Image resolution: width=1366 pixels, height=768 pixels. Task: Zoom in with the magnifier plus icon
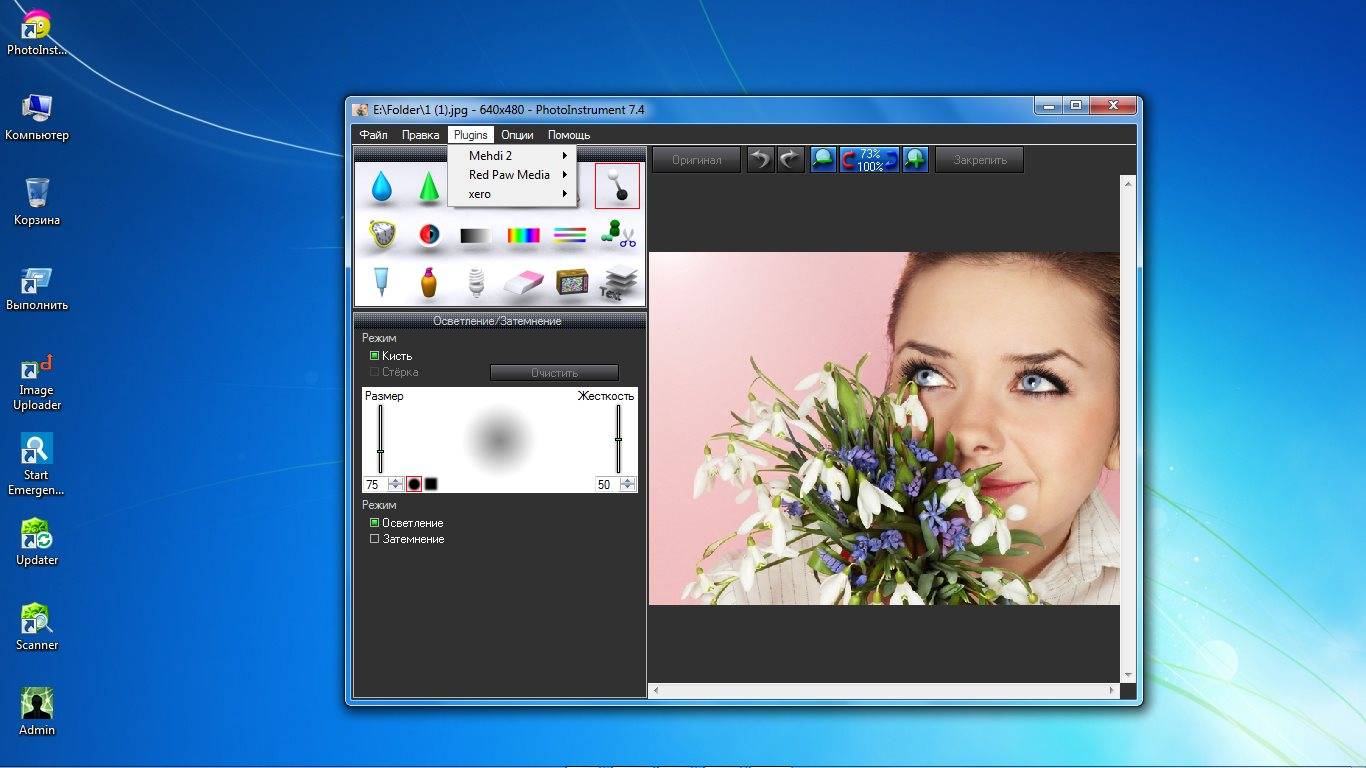click(x=915, y=159)
